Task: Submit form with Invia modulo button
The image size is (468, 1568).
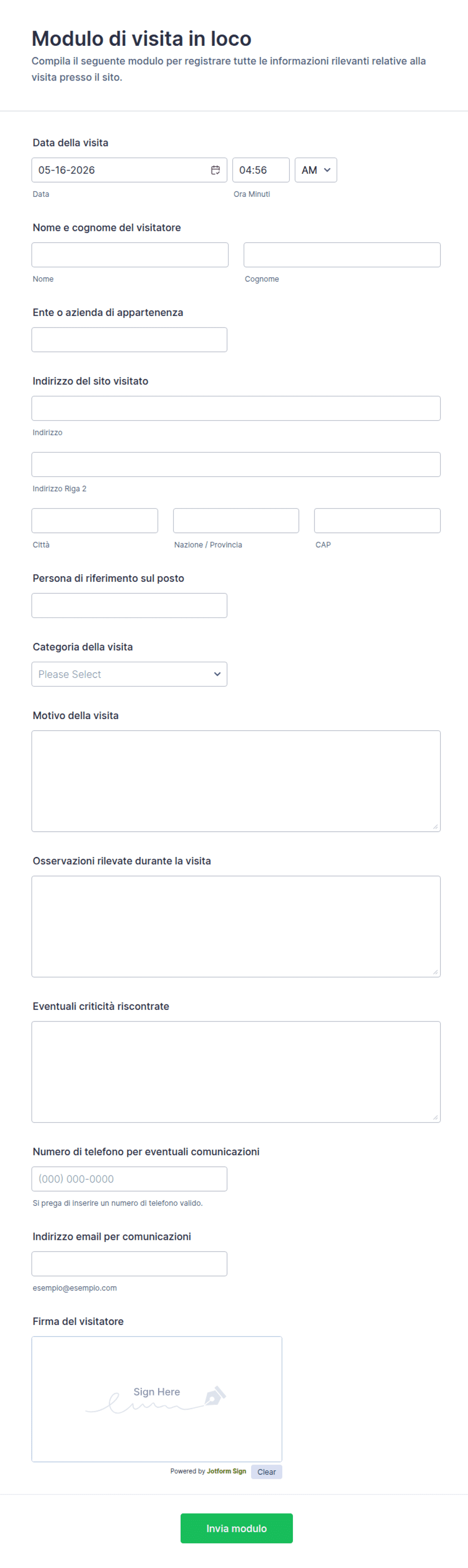Action: click(237, 1528)
